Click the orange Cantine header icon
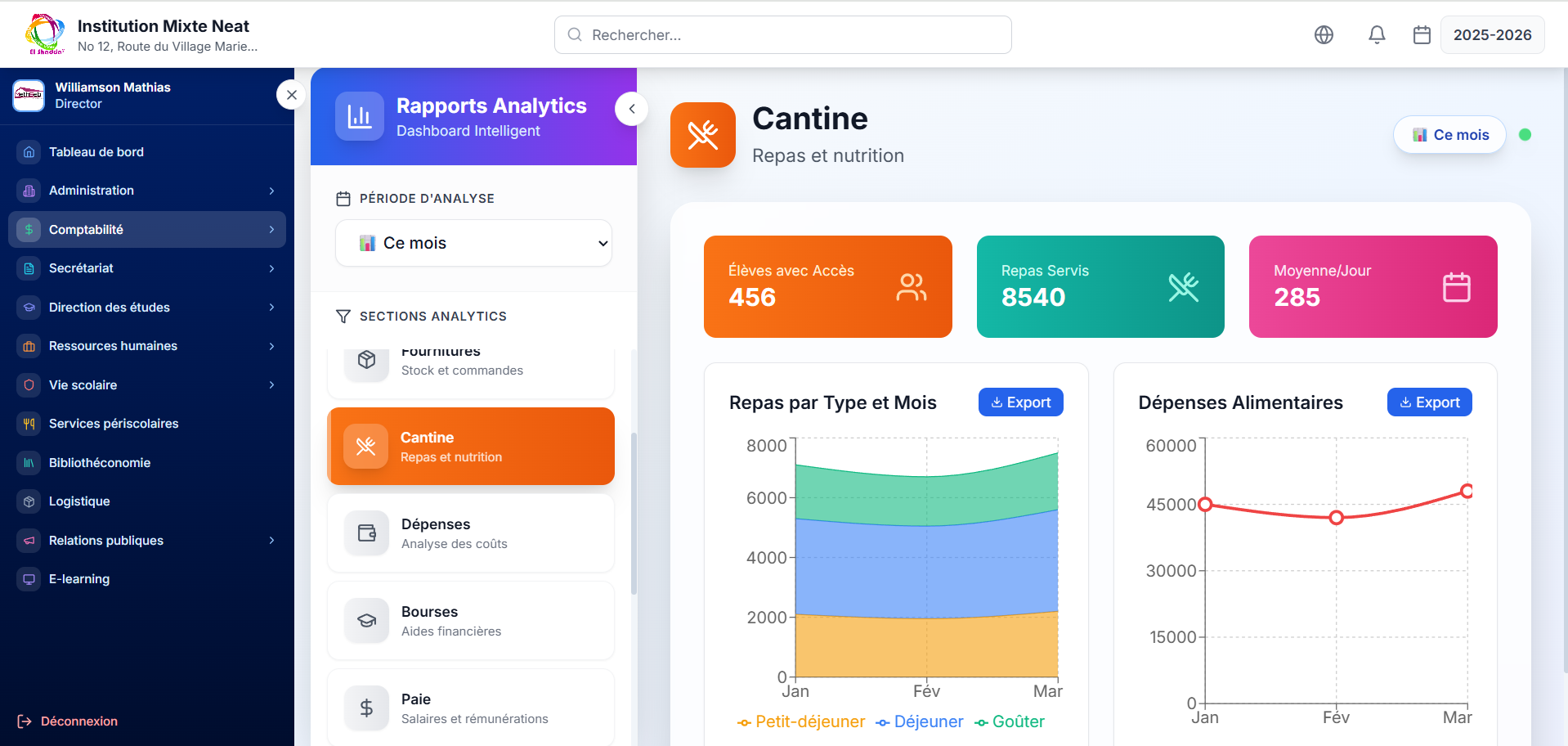This screenshot has width=1568, height=746. [x=702, y=135]
